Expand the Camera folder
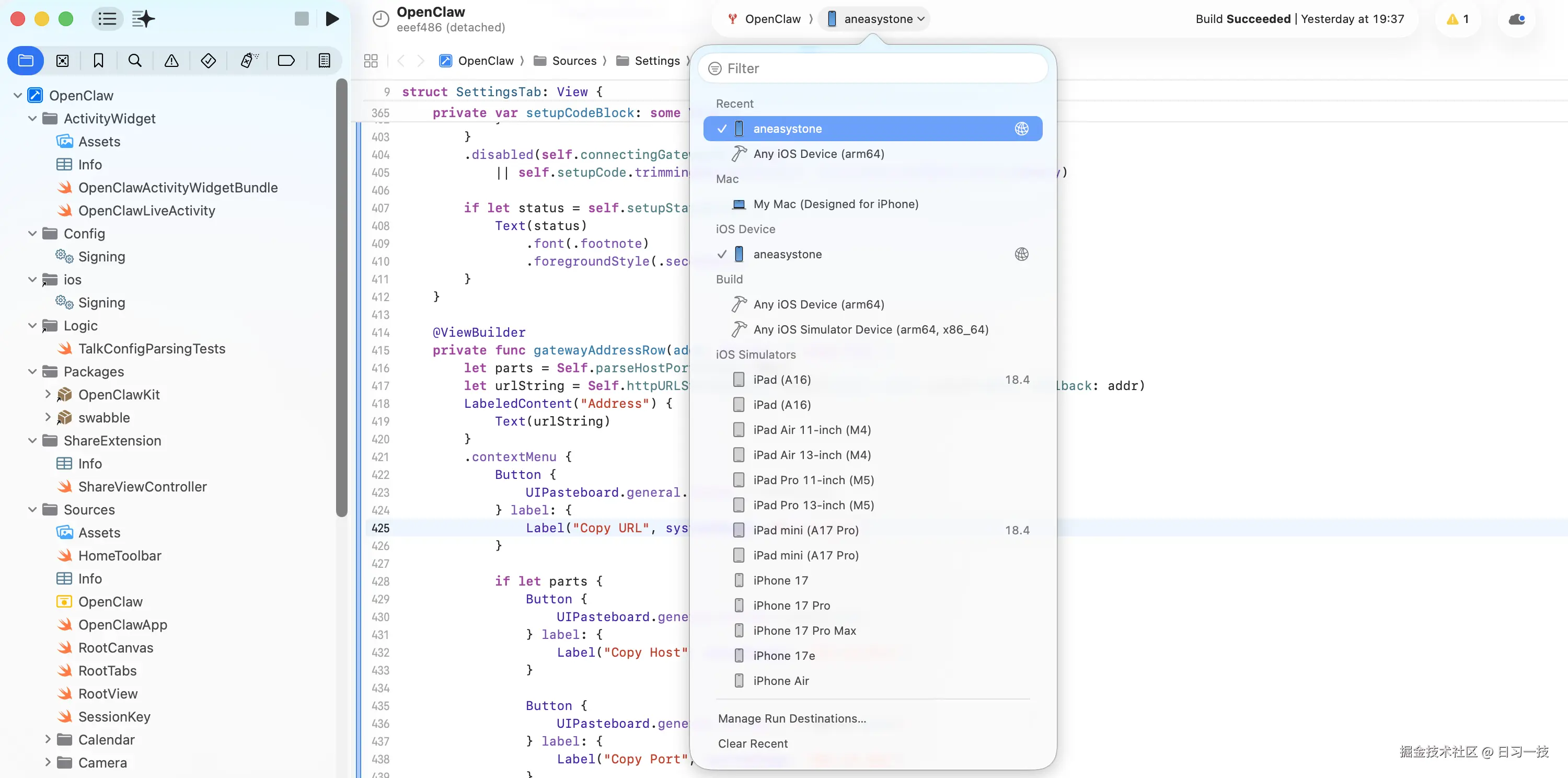The image size is (1568, 778). [48, 763]
